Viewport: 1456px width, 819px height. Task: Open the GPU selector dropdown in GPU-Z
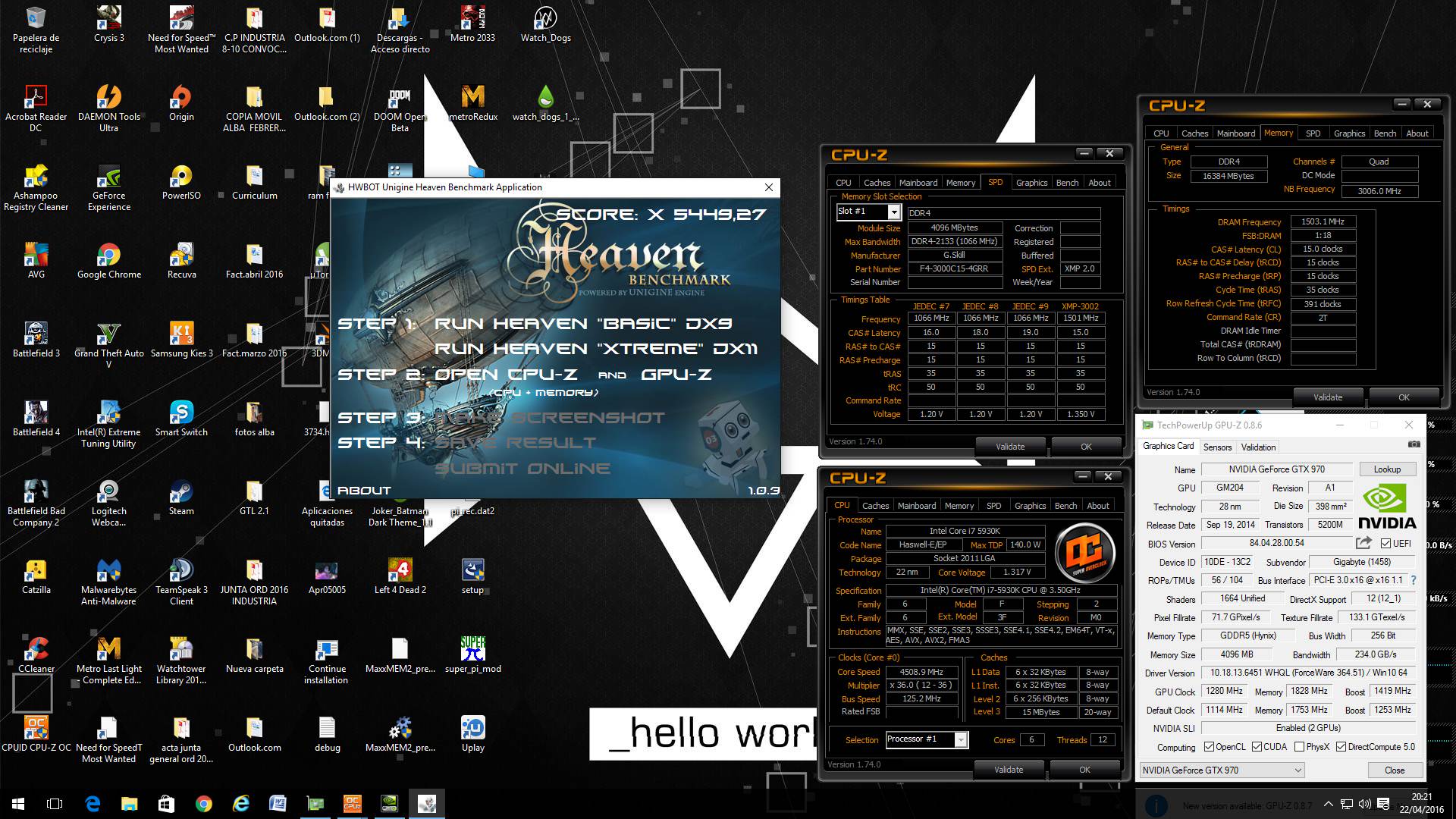click(1222, 770)
